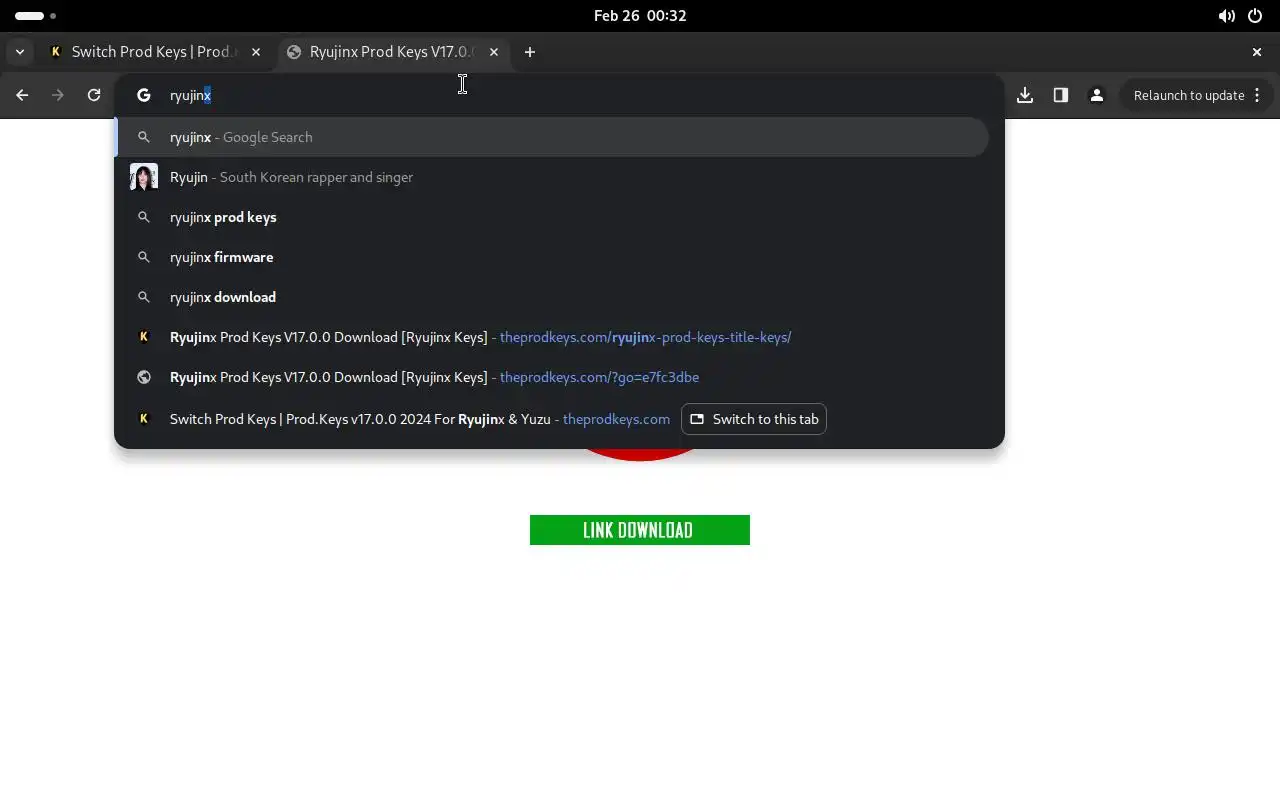Click the address bar text field
Viewport: 1280px width, 800px height.
coord(560,95)
